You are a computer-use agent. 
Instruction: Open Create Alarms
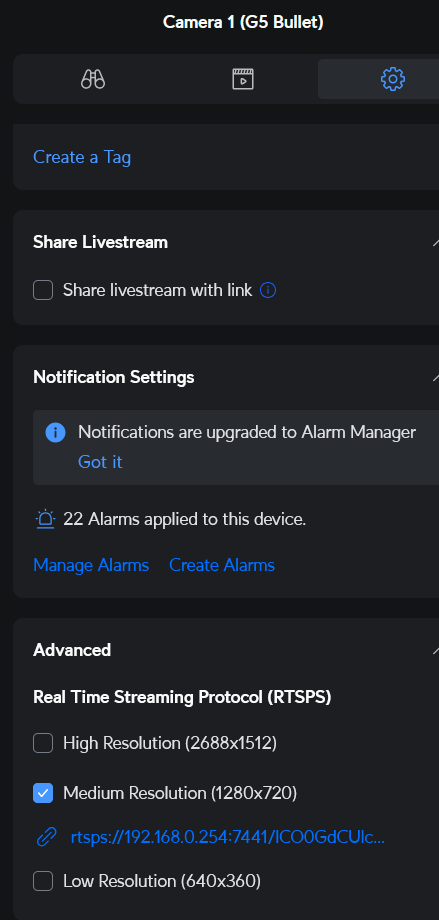tap(222, 565)
